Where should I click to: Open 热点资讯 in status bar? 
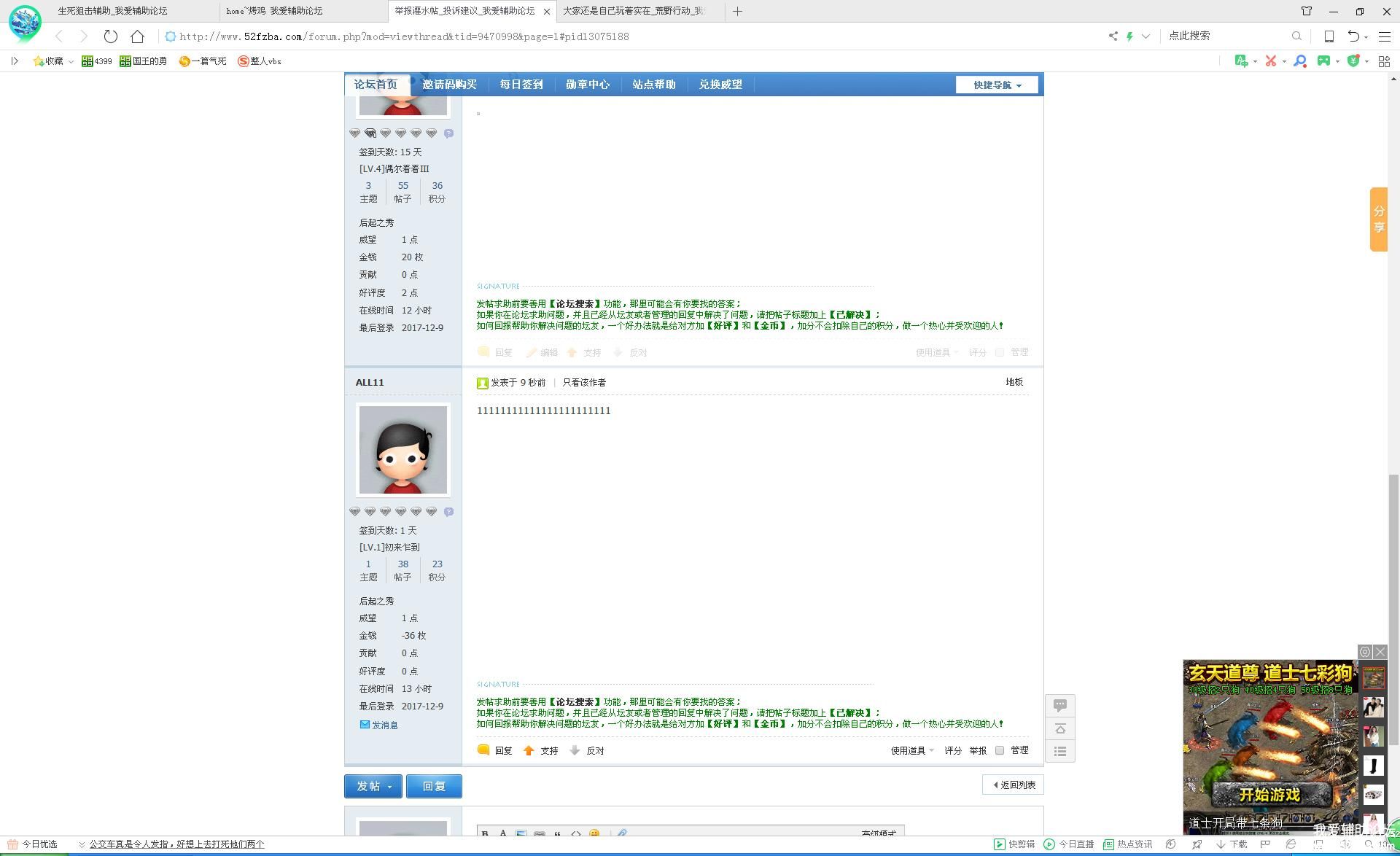1128,844
